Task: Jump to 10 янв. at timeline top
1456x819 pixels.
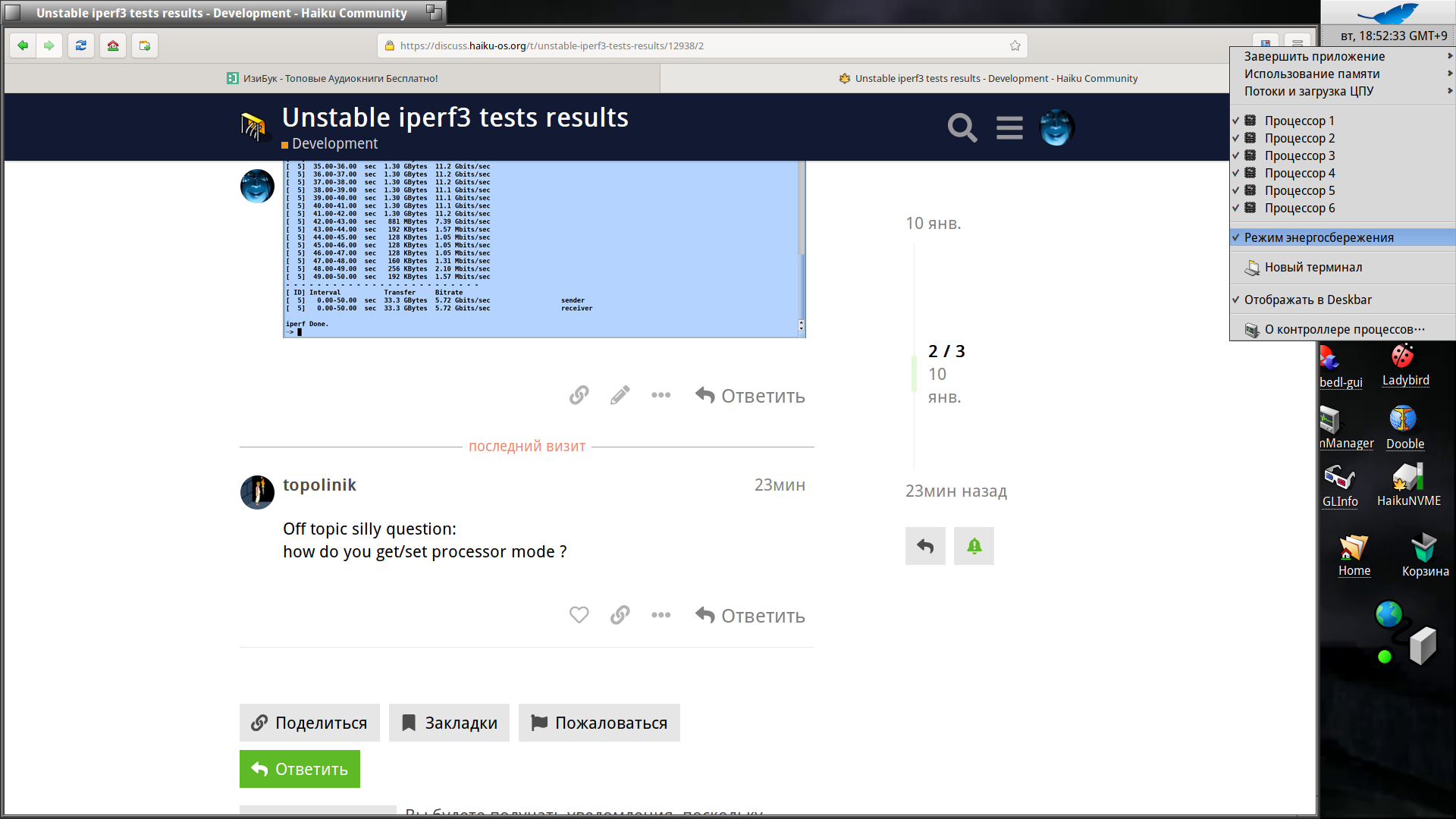Action: pyautogui.click(x=933, y=223)
